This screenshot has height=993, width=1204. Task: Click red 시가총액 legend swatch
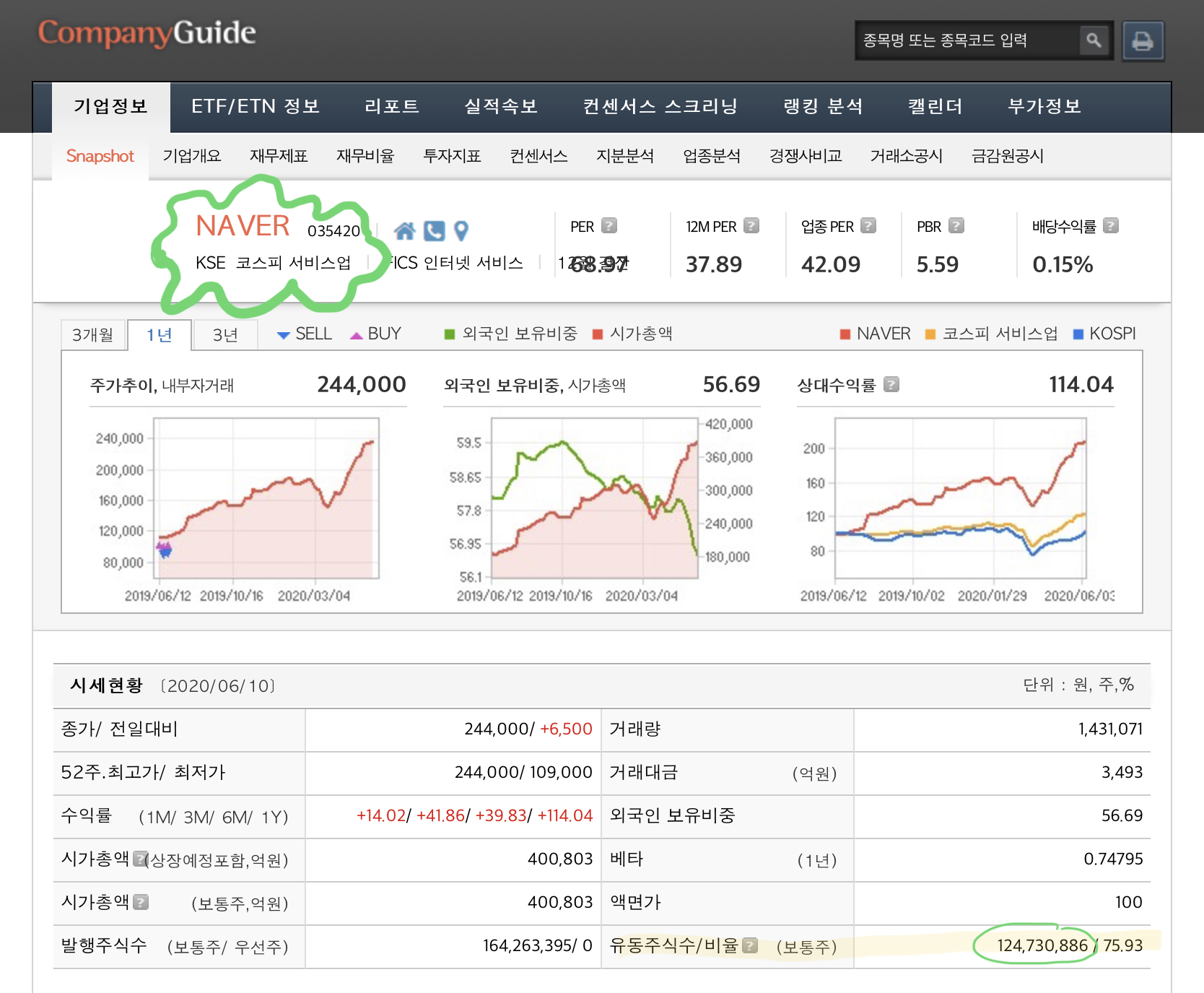pyautogui.click(x=598, y=334)
